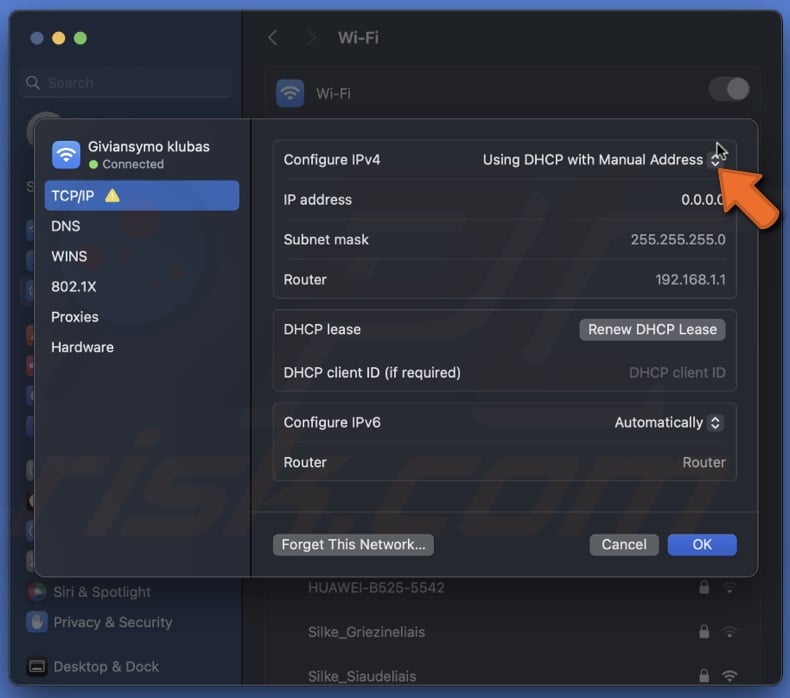Open Siri & Spotlight settings
Screen dimensions: 790x698
click(x=102, y=592)
